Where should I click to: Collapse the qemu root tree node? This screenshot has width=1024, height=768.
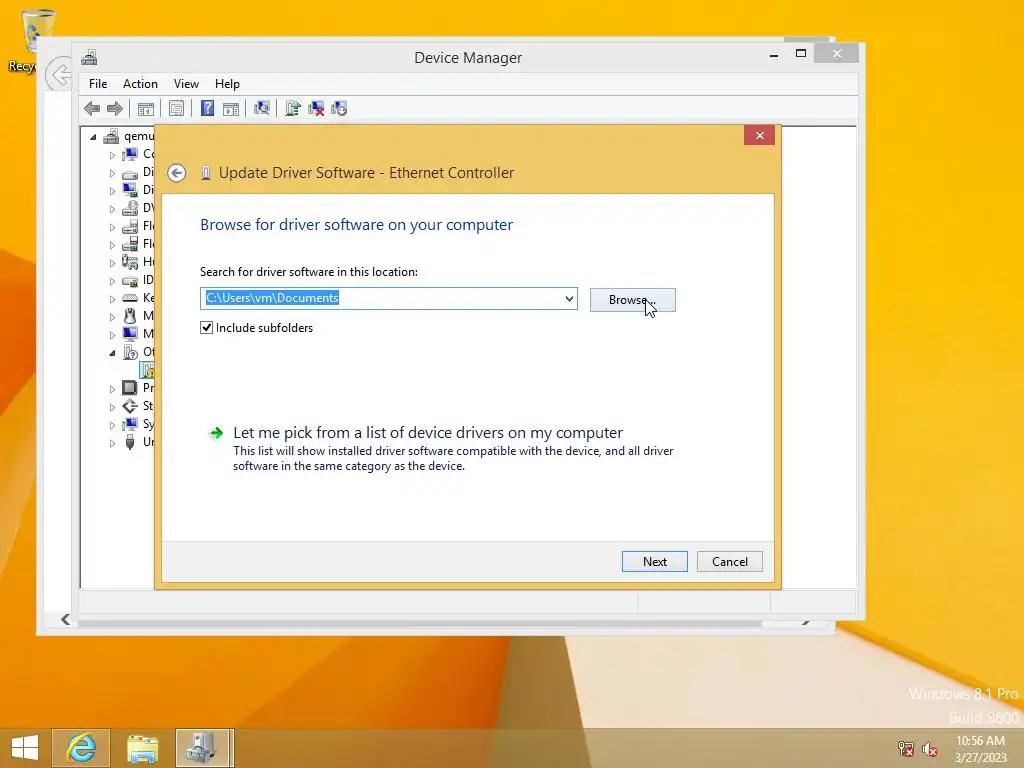coord(93,137)
